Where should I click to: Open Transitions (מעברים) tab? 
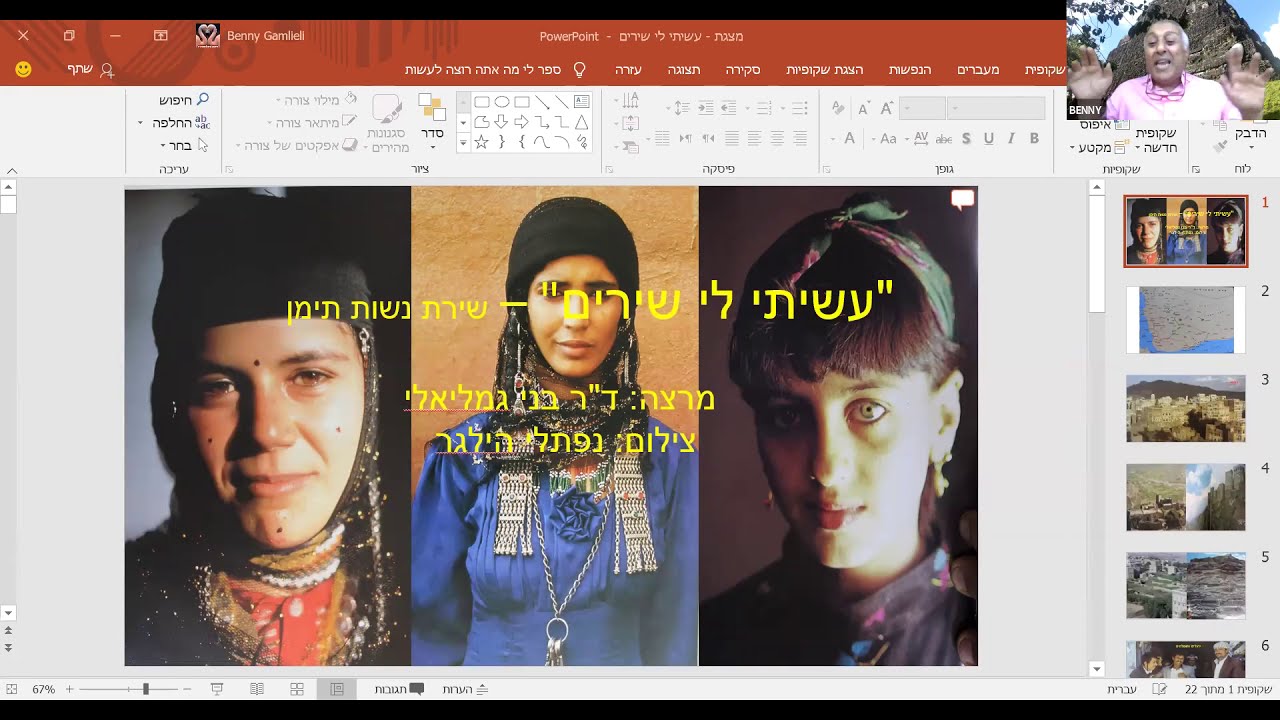click(x=978, y=70)
